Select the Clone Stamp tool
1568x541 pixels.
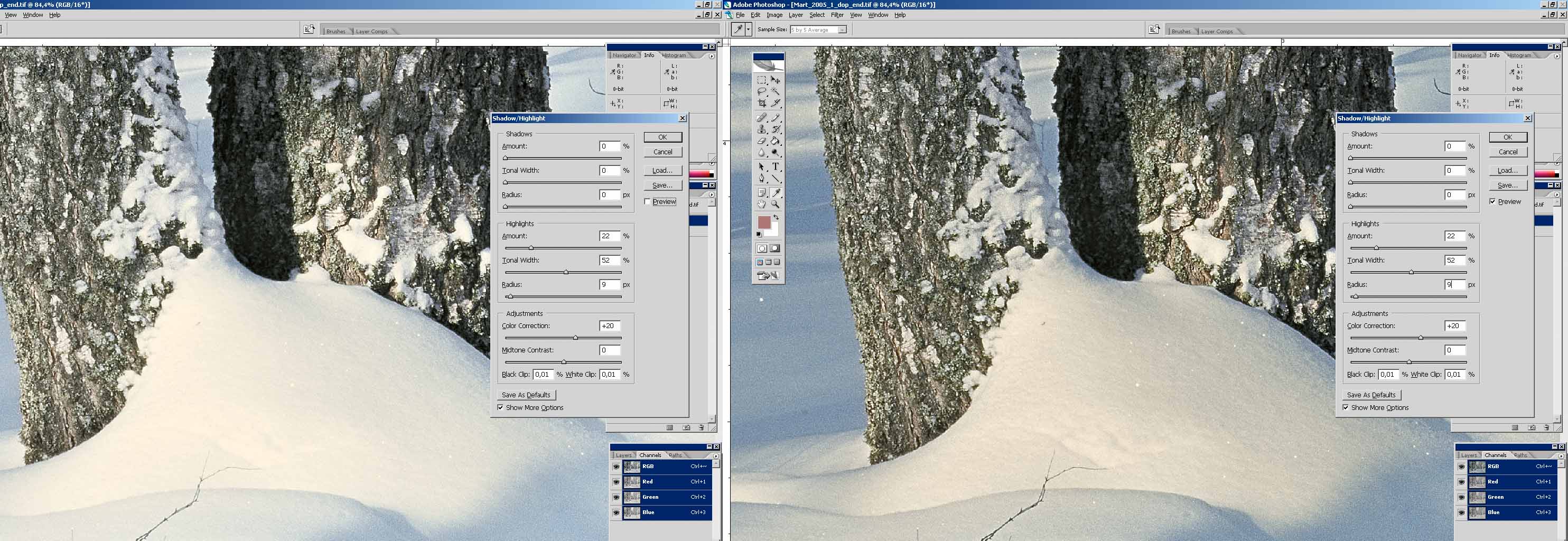761,129
